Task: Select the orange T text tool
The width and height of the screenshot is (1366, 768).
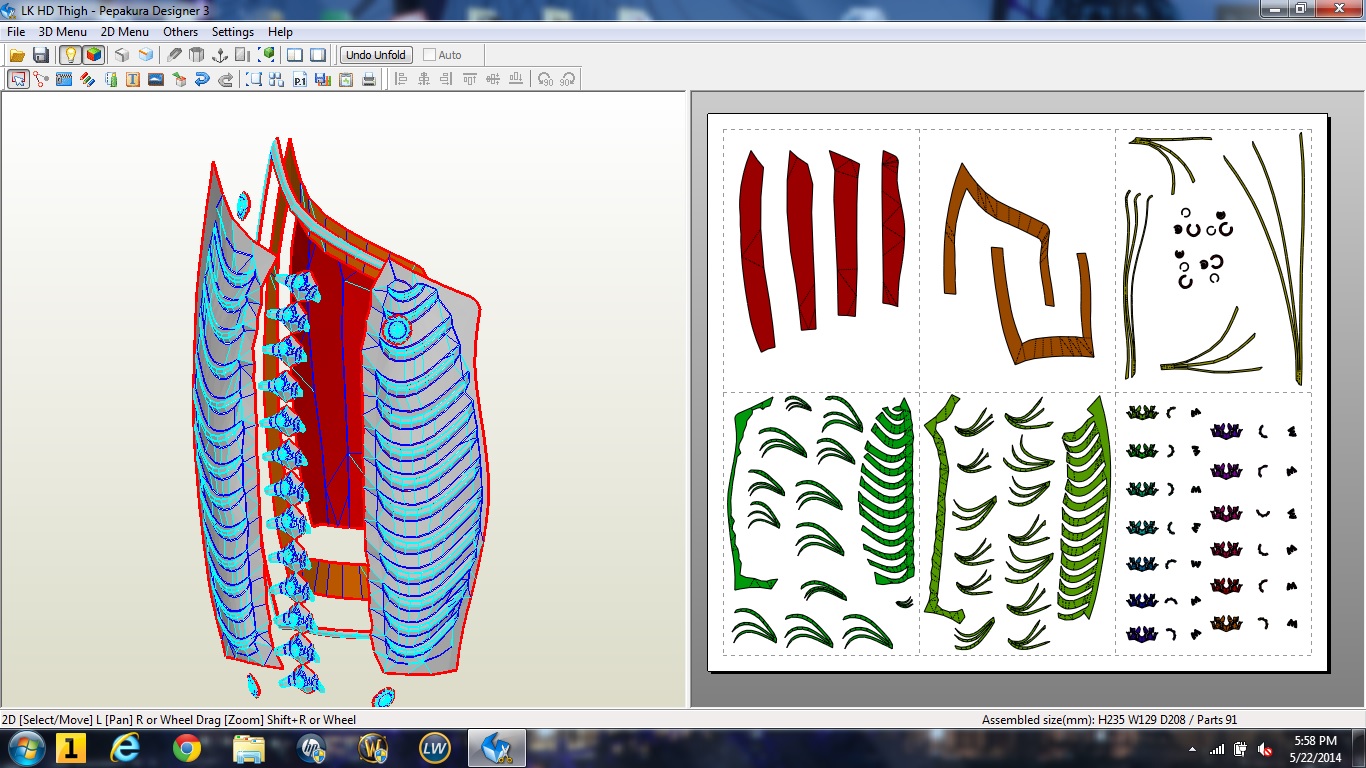Action: pos(133,79)
